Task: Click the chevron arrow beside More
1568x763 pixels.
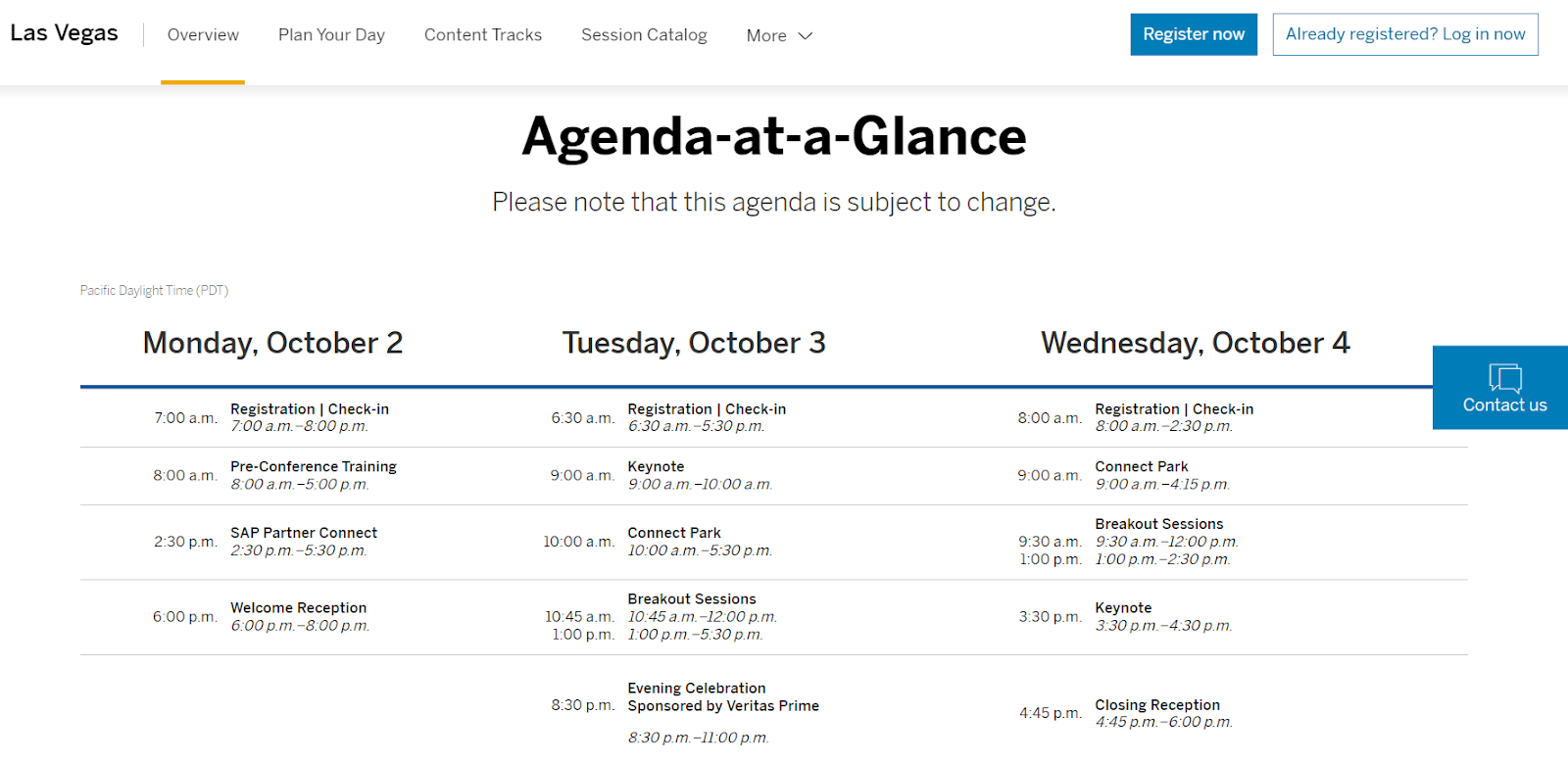Action: click(806, 35)
